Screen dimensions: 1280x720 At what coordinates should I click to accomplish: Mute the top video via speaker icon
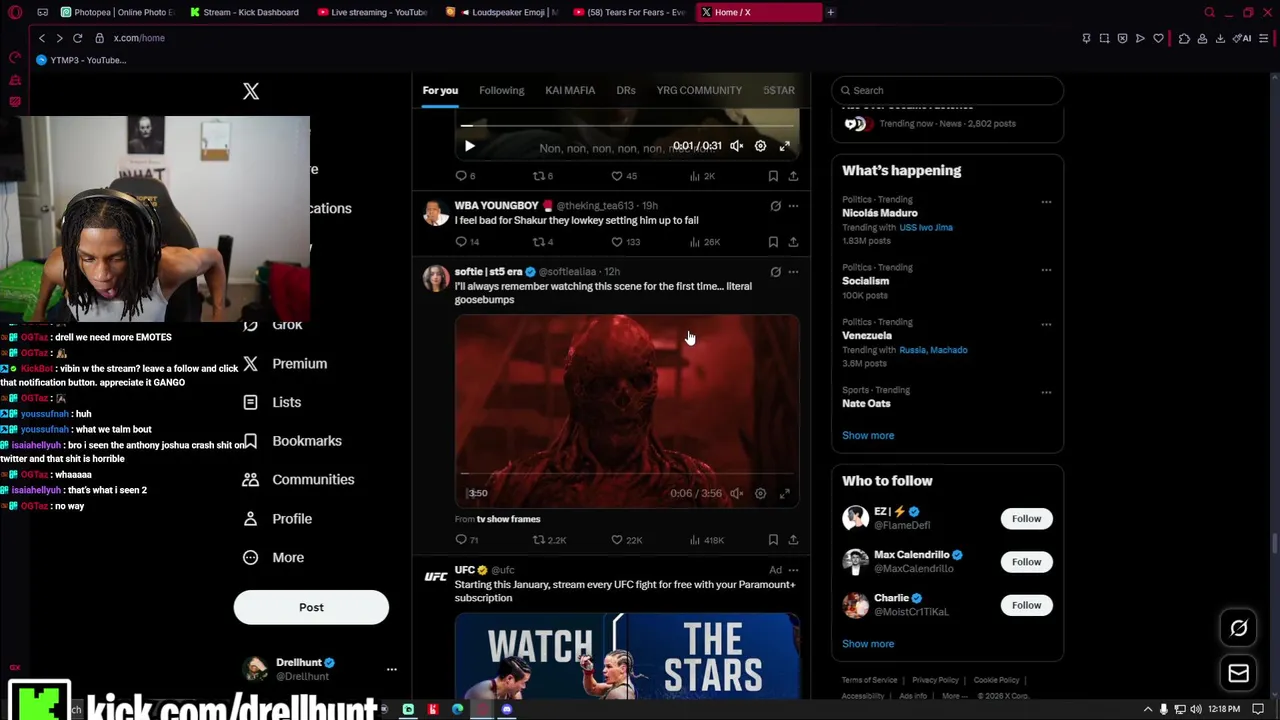[x=736, y=146]
